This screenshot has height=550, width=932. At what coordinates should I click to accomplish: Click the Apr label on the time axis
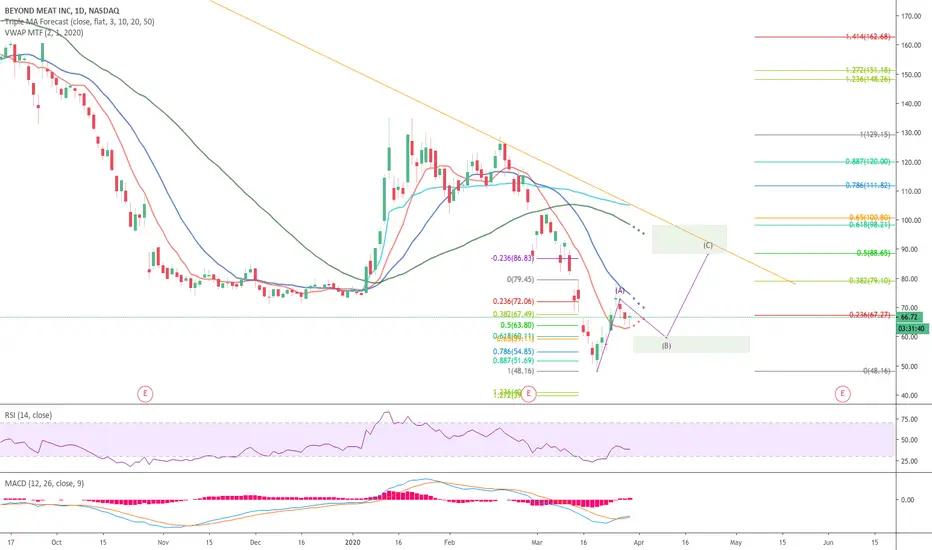638,542
